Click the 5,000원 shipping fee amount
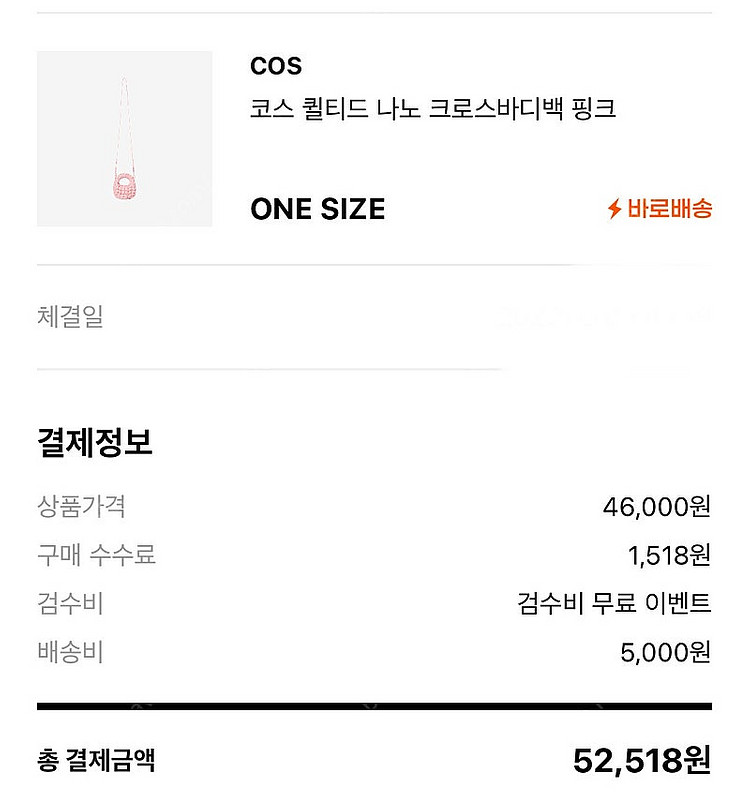The image size is (750, 808). 665,653
